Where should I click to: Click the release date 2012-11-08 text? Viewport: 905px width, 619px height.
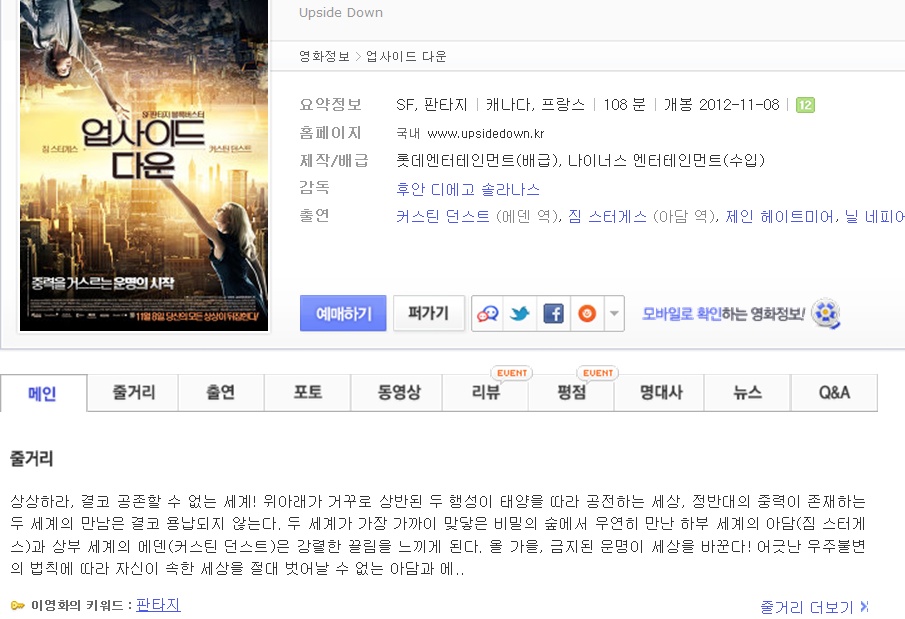[x=739, y=105]
